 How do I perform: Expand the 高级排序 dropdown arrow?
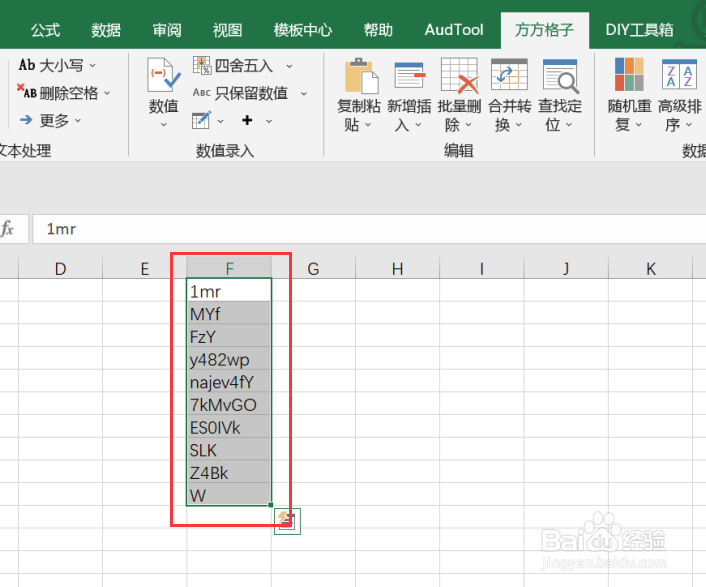(689, 125)
